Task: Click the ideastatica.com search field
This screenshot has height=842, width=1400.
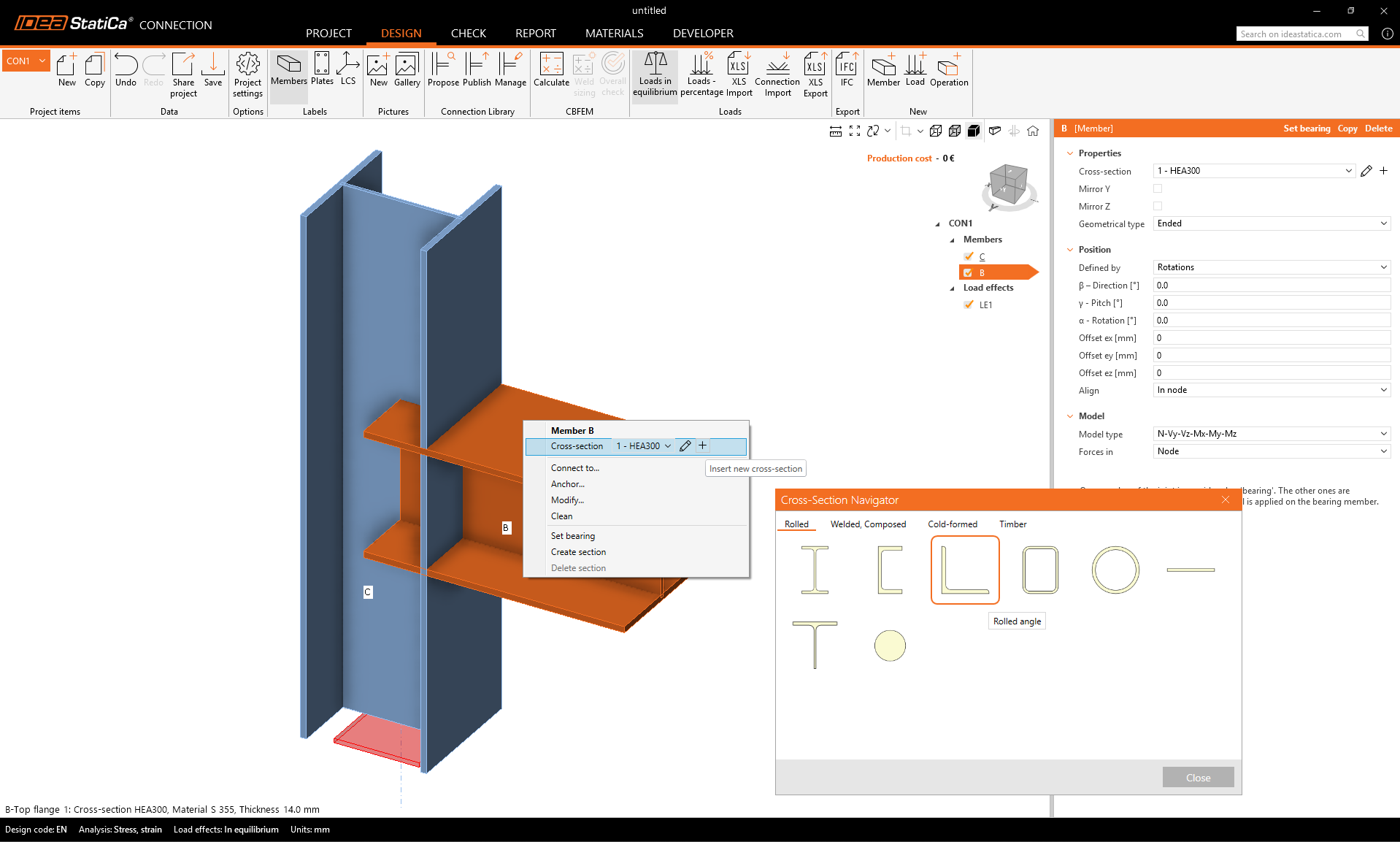Action: point(1296,34)
